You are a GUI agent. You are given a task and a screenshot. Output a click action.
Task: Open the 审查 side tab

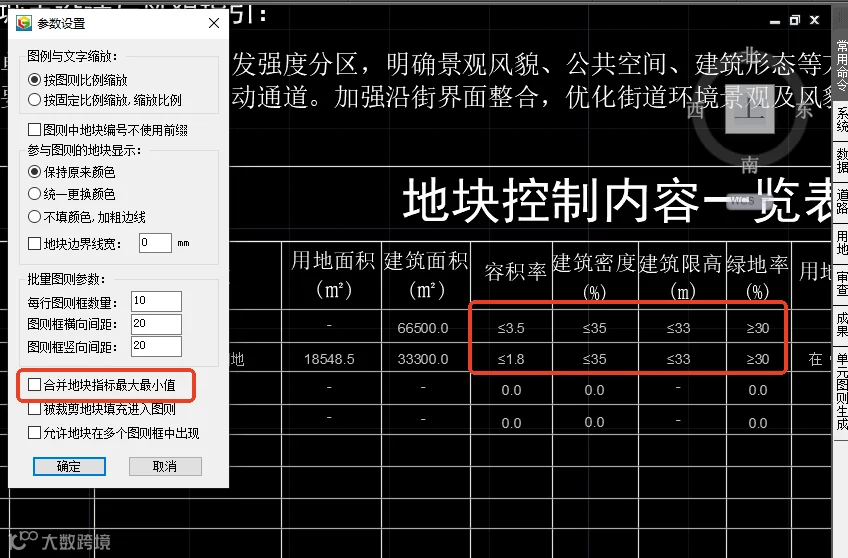pos(841,283)
